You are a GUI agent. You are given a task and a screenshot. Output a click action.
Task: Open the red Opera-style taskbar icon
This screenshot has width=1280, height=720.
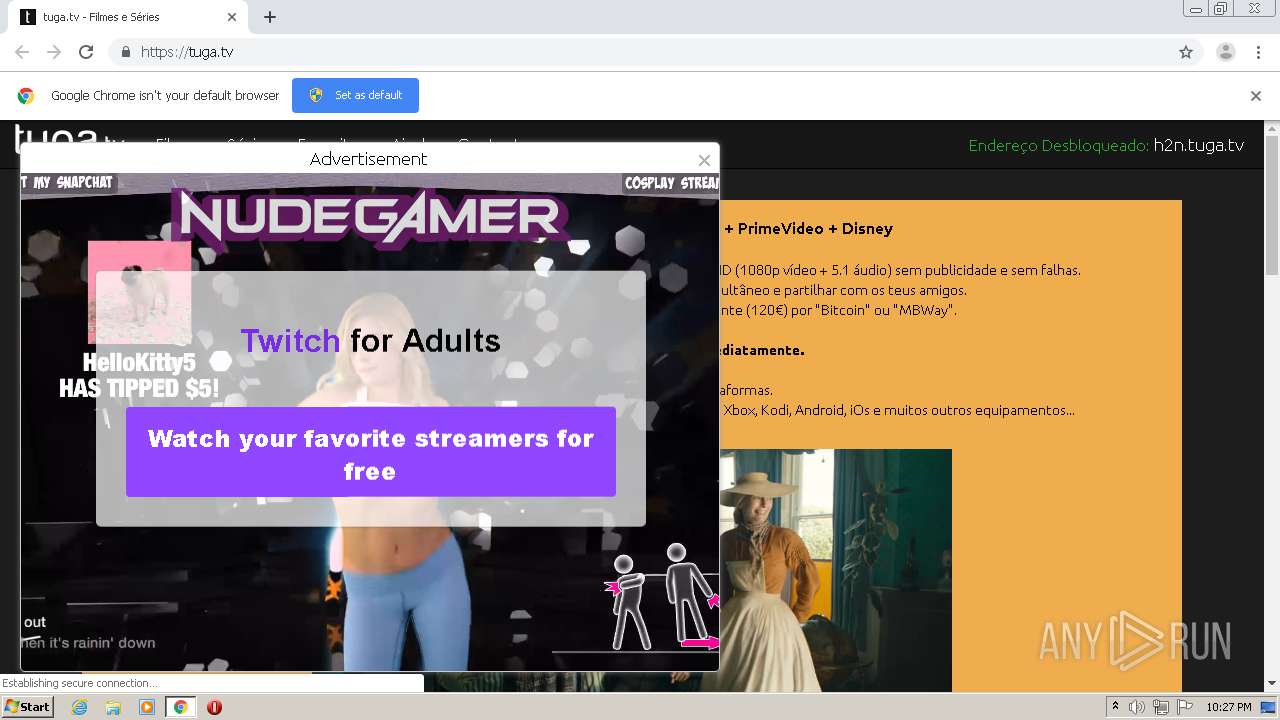[x=214, y=707]
